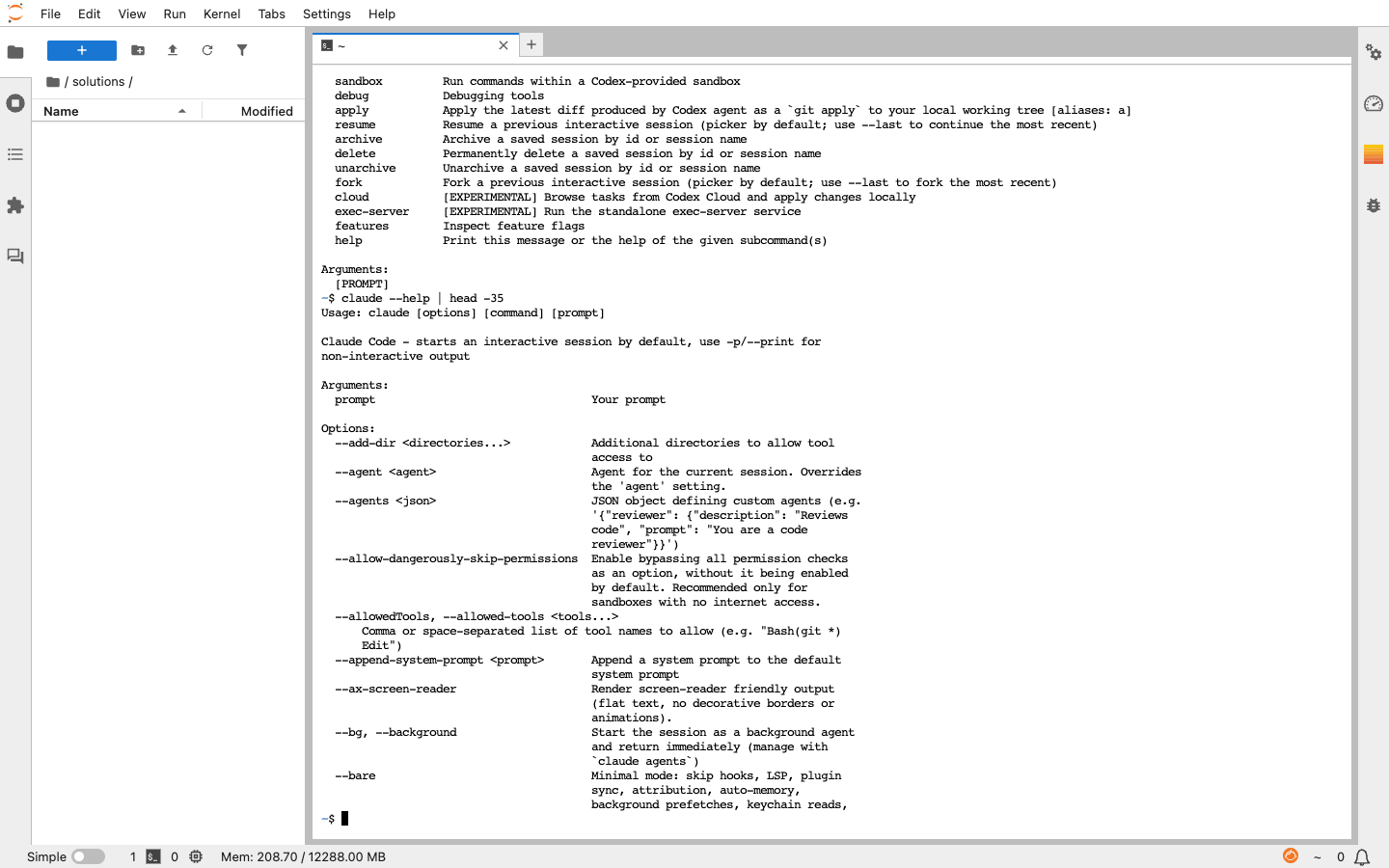Click the solutions breadcrumb link
This screenshot has height=868, width=1389.
coord(98,82)
